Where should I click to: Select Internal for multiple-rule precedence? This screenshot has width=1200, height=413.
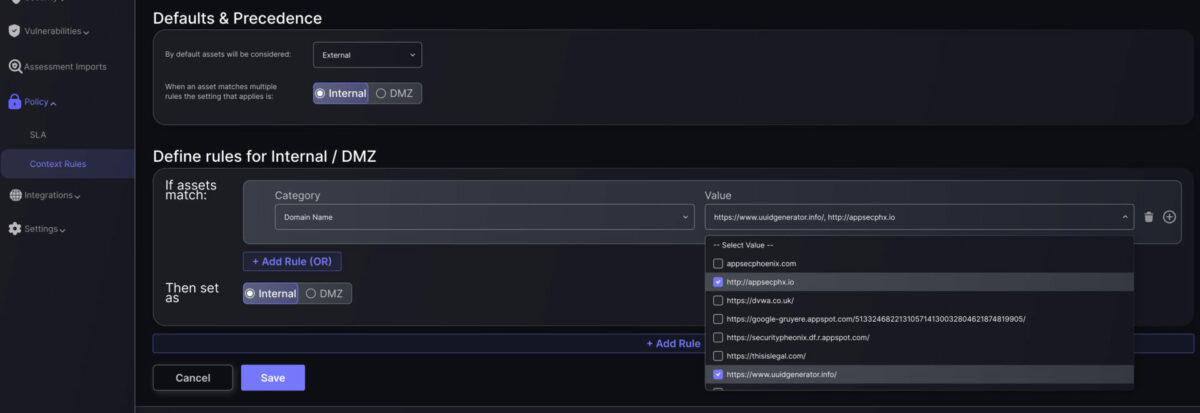[x=341, y=93]
